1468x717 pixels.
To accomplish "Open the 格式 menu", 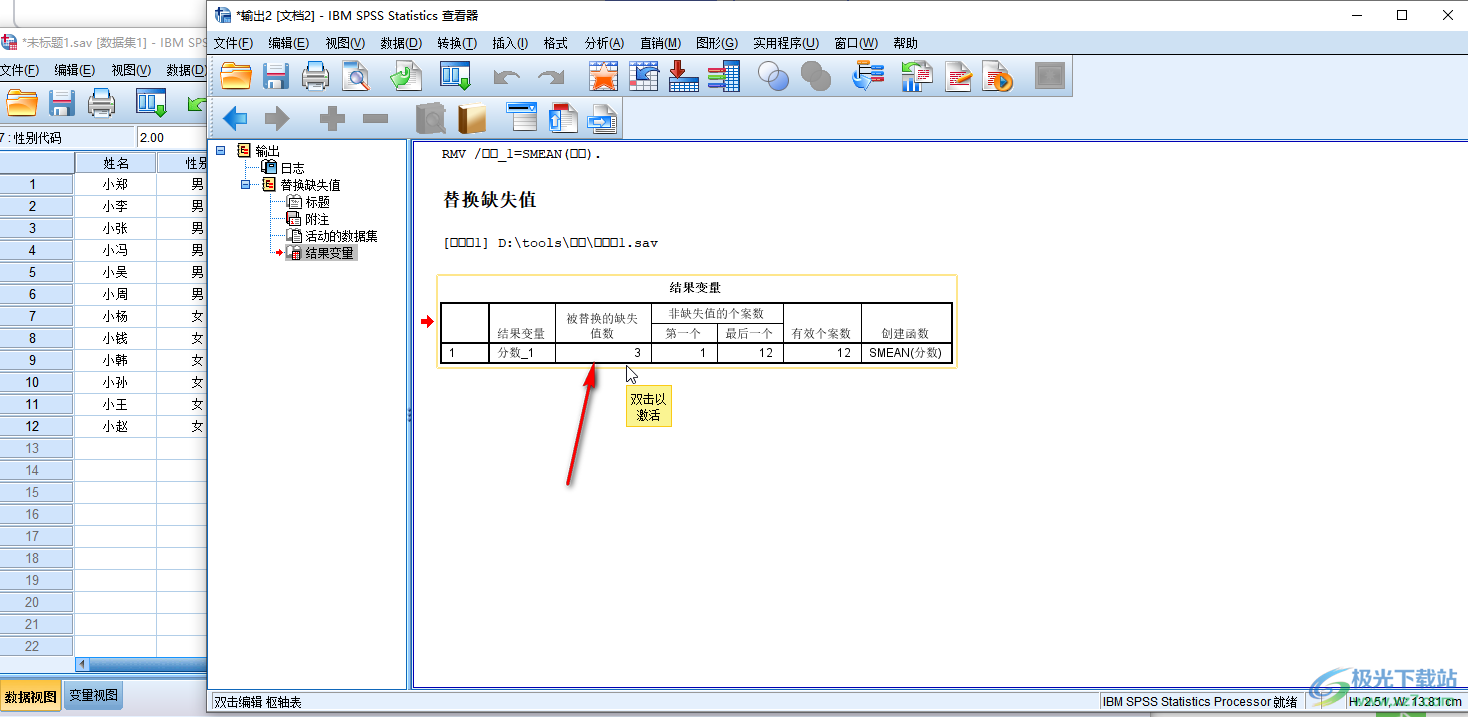I will click(555, 43).
